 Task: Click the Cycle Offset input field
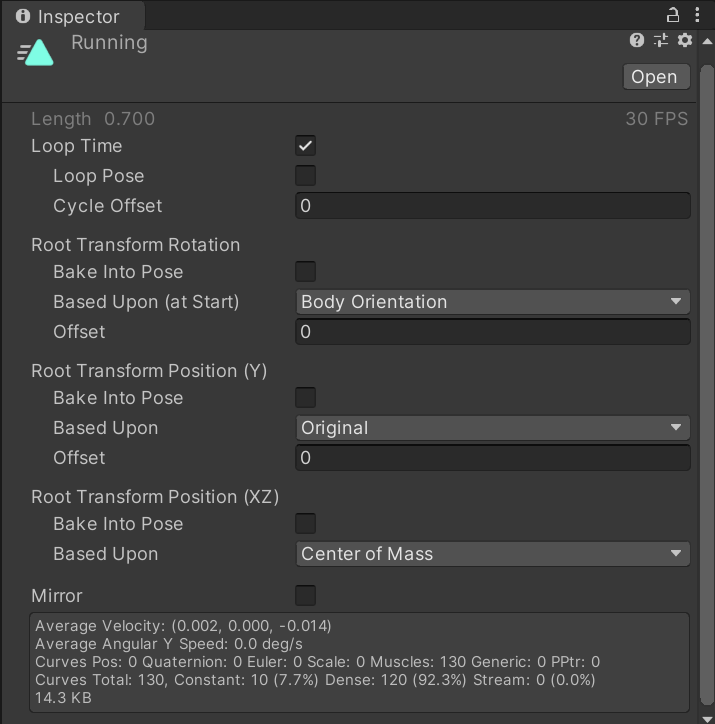pos(493,206)
